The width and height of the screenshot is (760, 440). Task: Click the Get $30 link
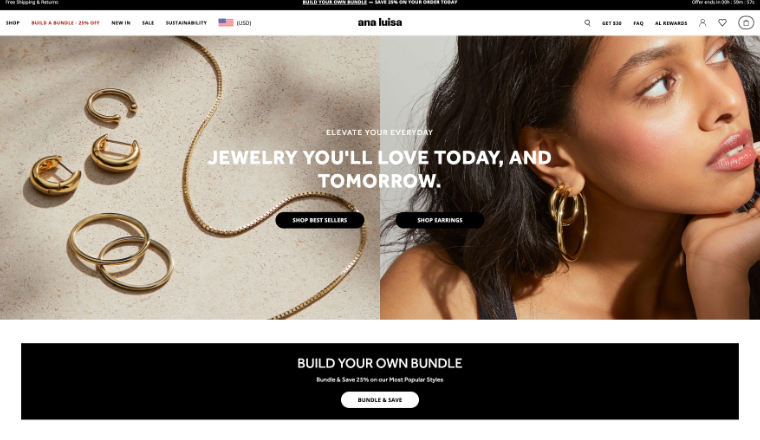point(612,23)
